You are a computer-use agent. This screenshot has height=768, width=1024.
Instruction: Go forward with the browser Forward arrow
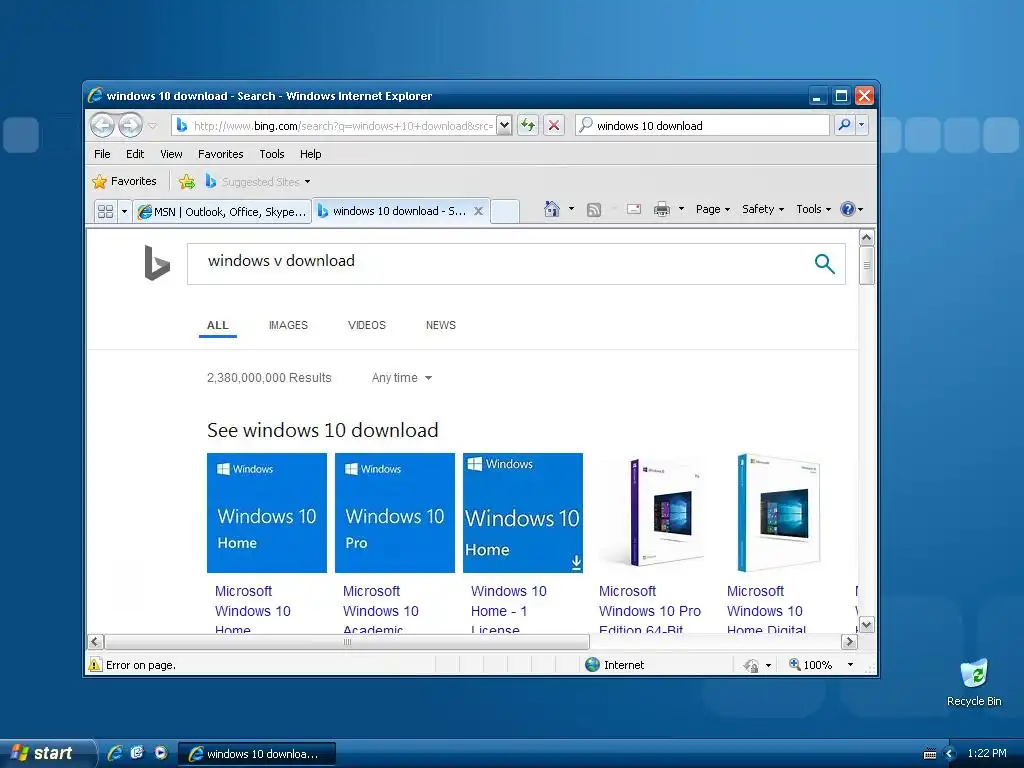click(x=131, y=125)
